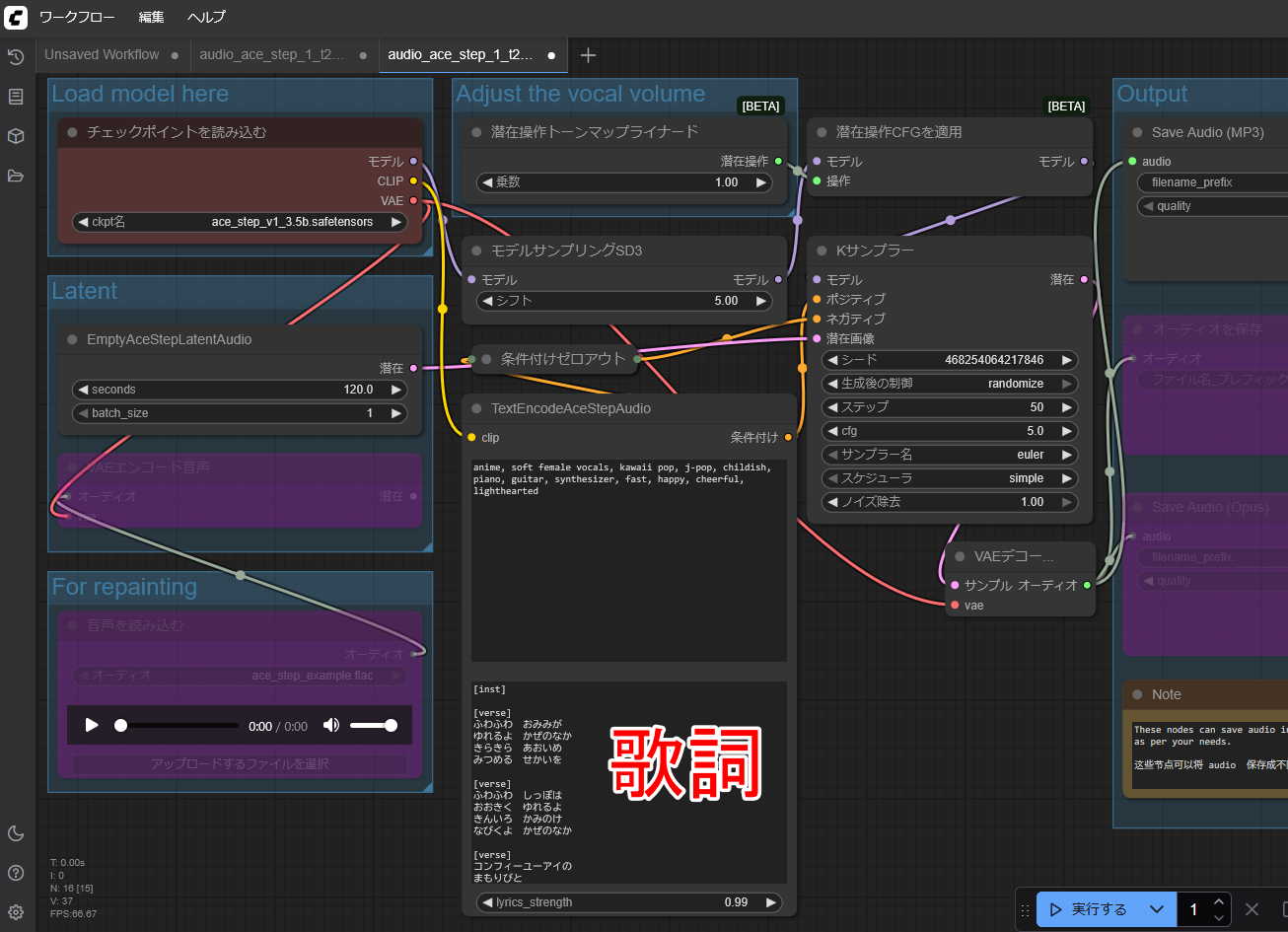
Task: Open the queue history sidebar icon
Action: [x=16, y=57]
